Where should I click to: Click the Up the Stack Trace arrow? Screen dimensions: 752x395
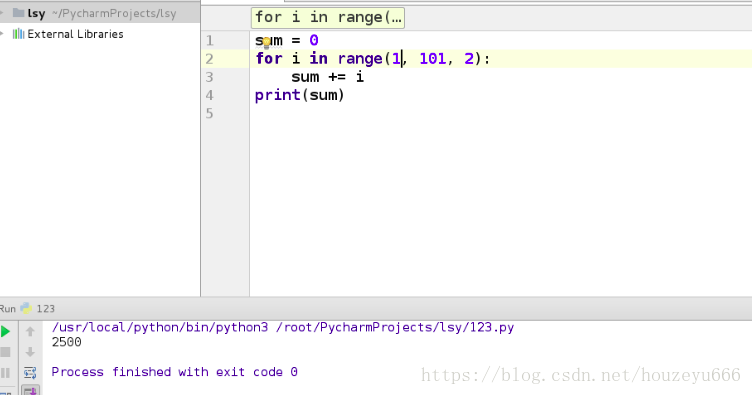pos(30,331)
